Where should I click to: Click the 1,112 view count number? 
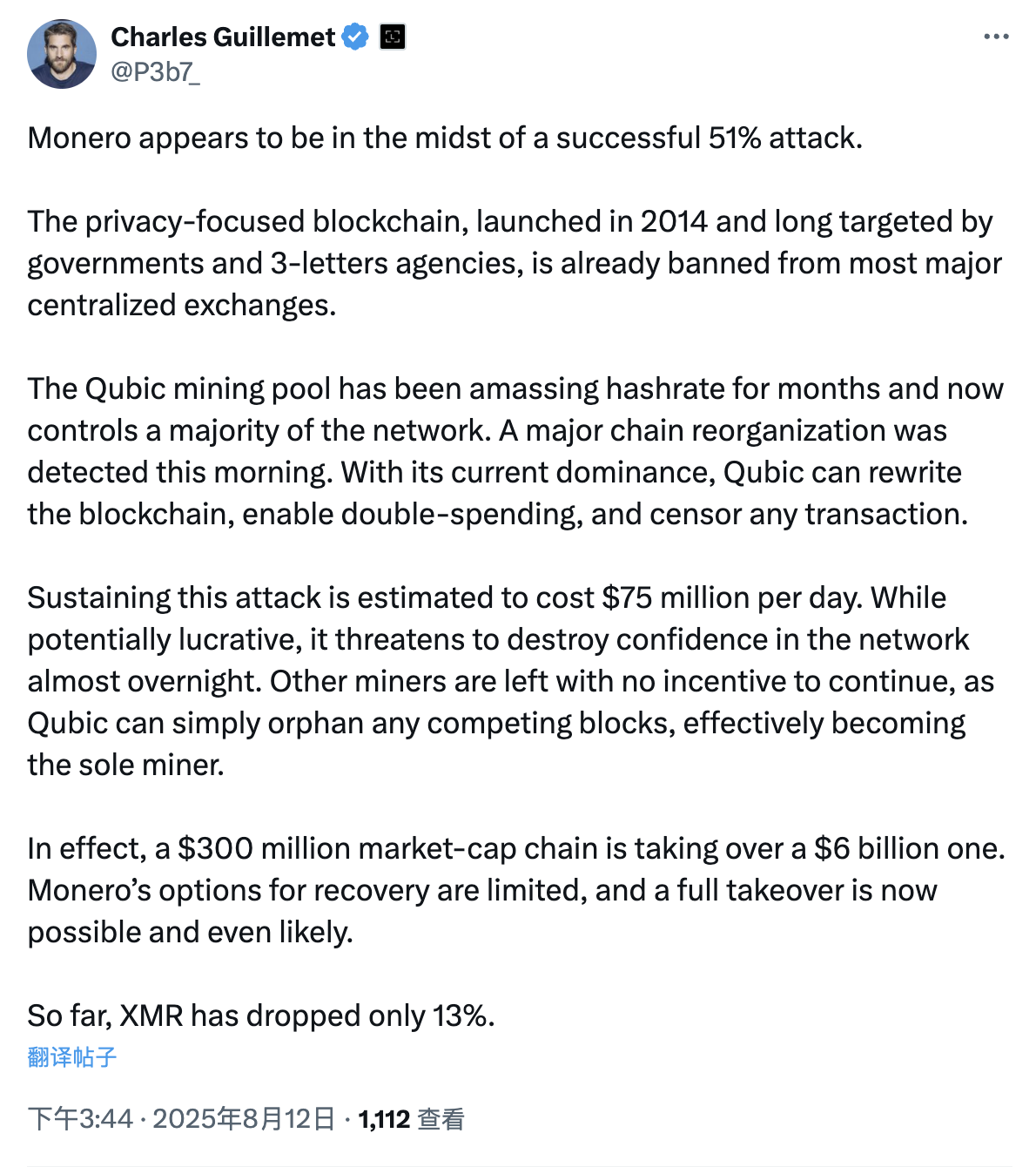pyautogui.click(x=384, y=1119)
